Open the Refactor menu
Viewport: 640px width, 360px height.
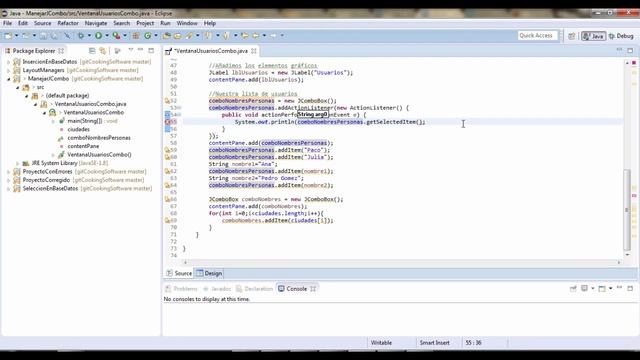pyautogui.click(x=68, y=23)
